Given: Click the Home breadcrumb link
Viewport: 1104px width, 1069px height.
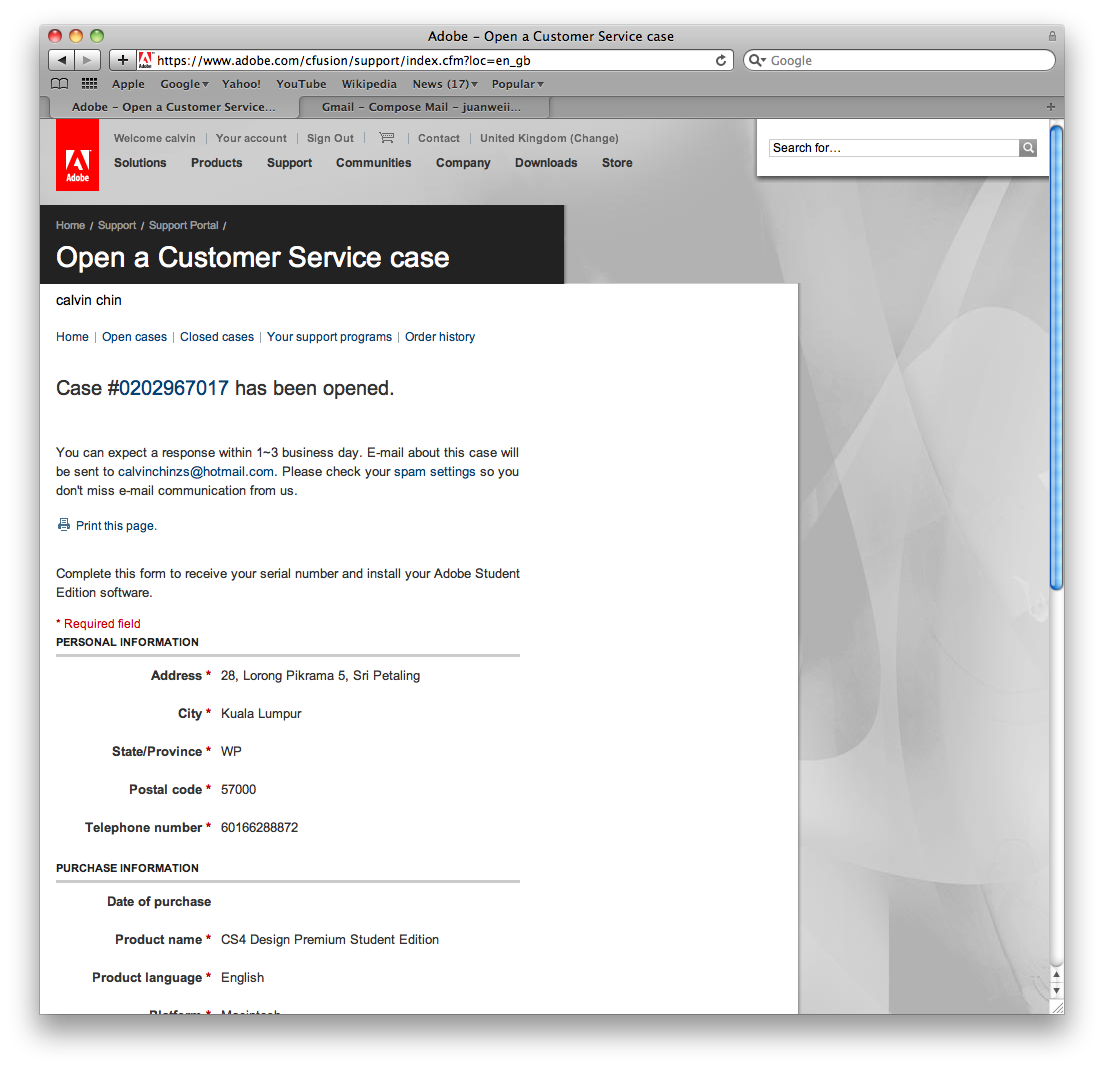Looking at the screenshot, I should pyautogui.click(x=70, y=225).
